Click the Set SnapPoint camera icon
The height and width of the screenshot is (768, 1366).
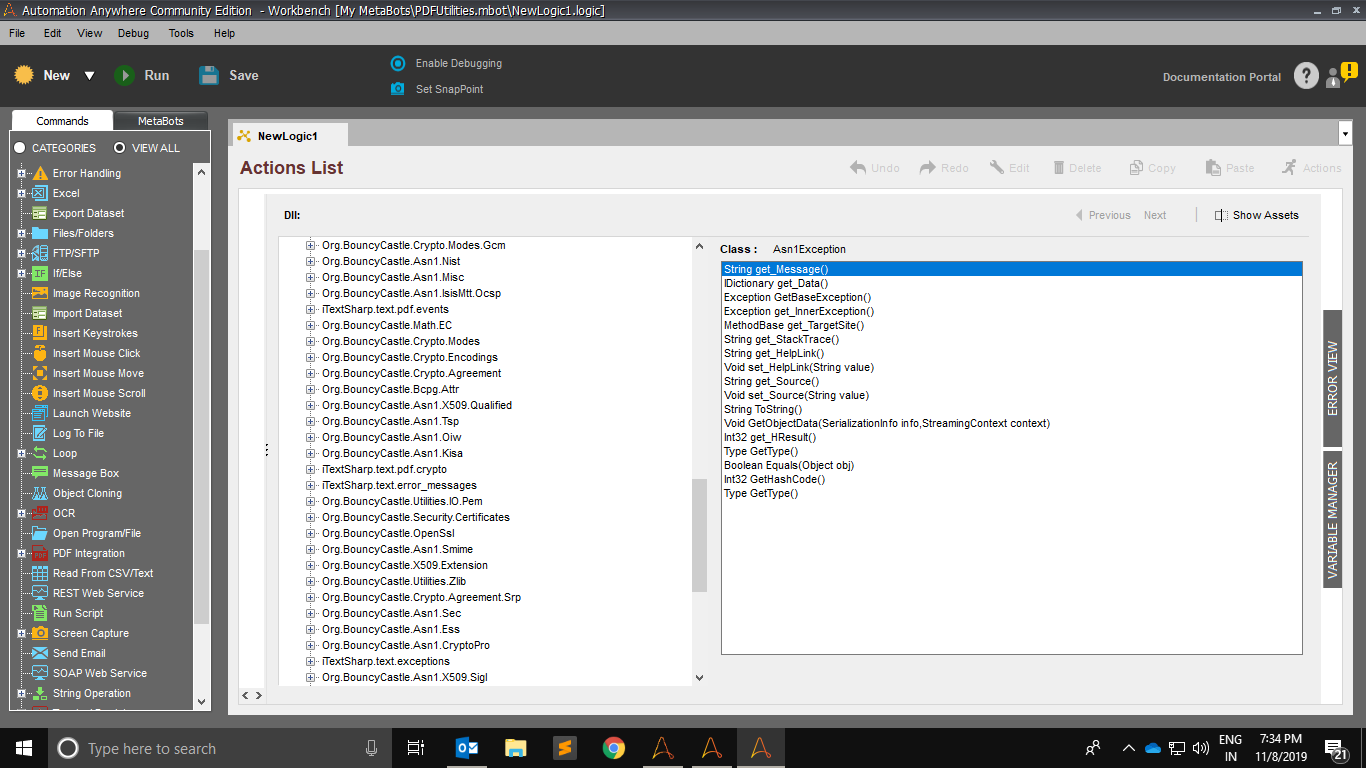click(x=398, y=89)
